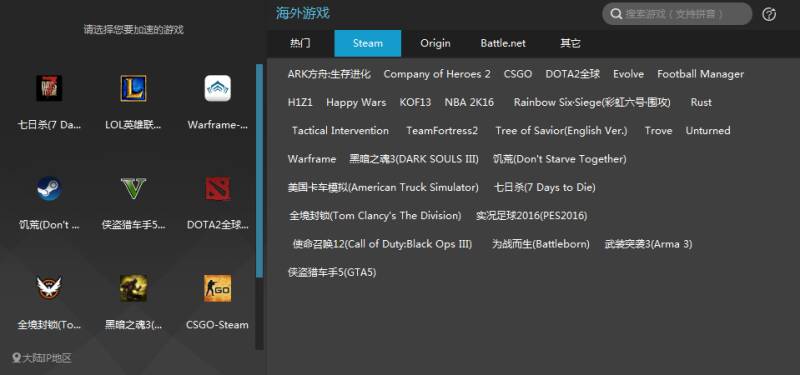Pick the Warframe game icon
The image size is (800, 375).
coord(218,88)
